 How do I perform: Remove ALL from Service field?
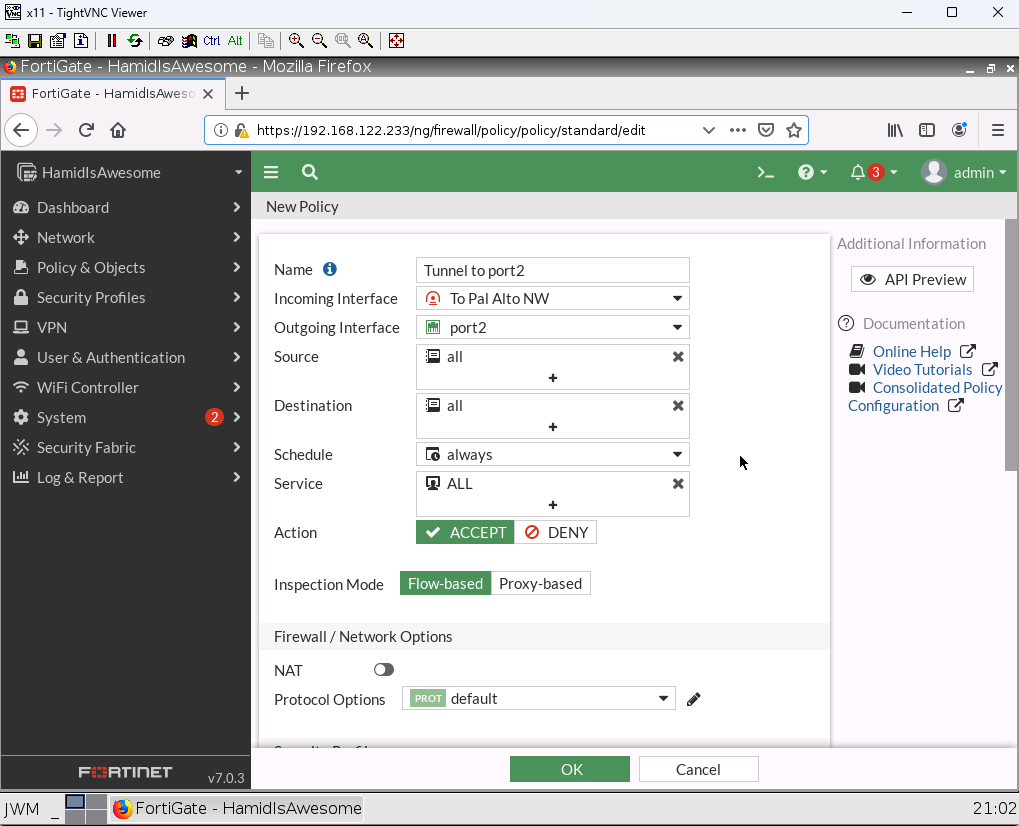(x=678, y=484)
